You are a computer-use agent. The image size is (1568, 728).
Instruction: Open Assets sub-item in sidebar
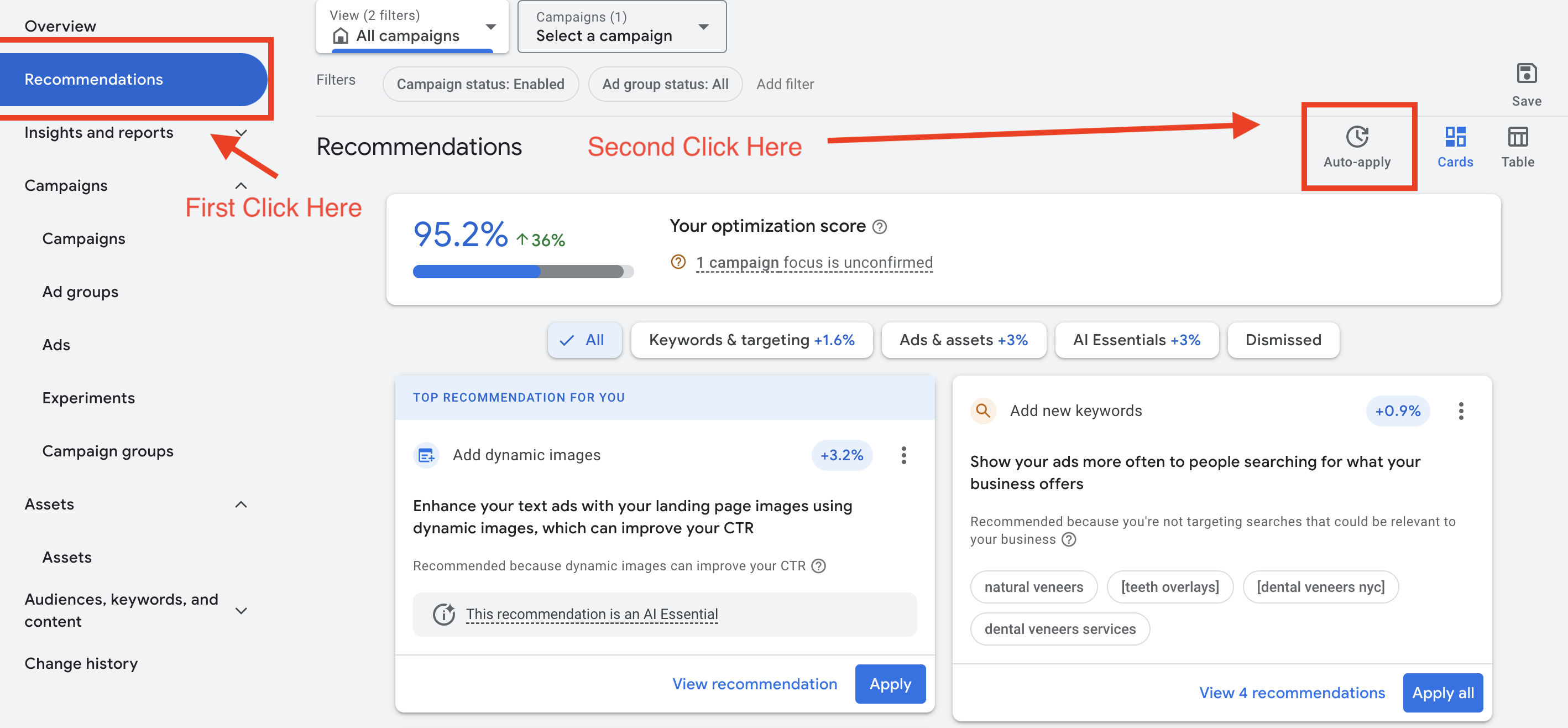tap(67, 558)
